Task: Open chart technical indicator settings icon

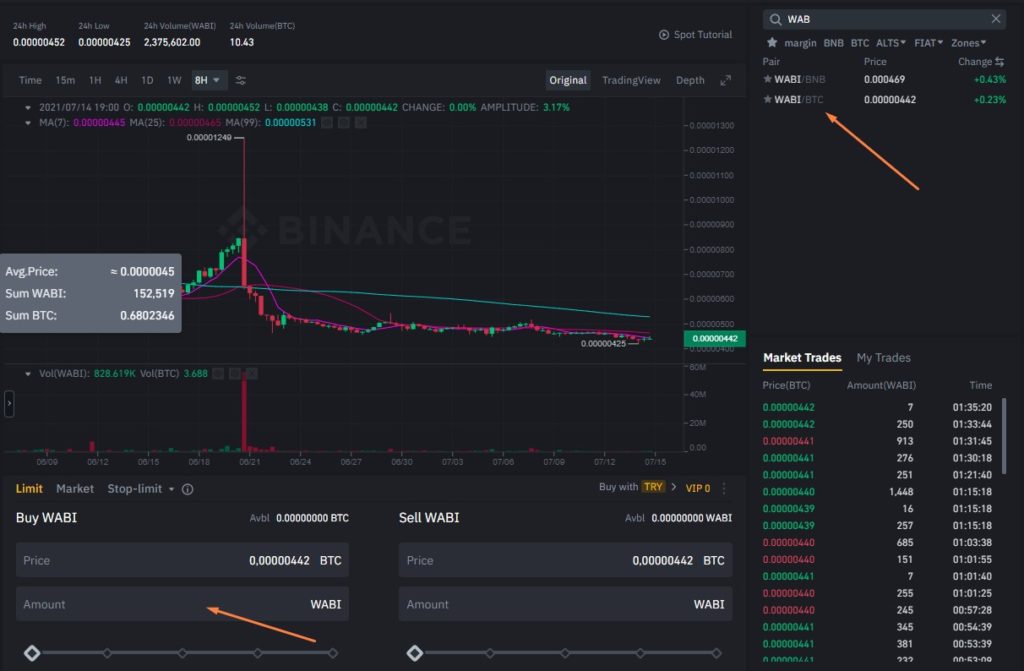Action: [240, 80]
